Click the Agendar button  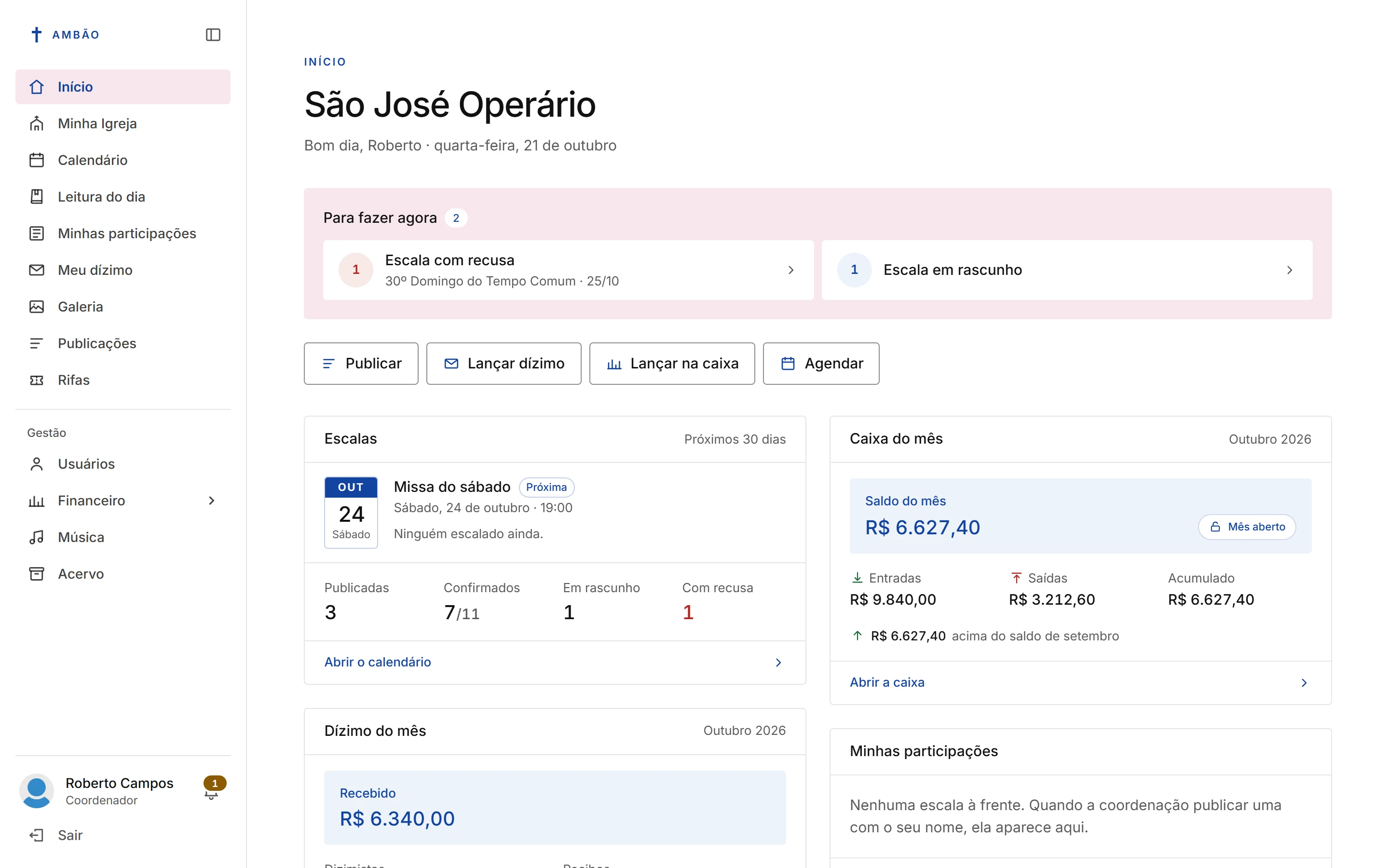(x=821, y=364)
